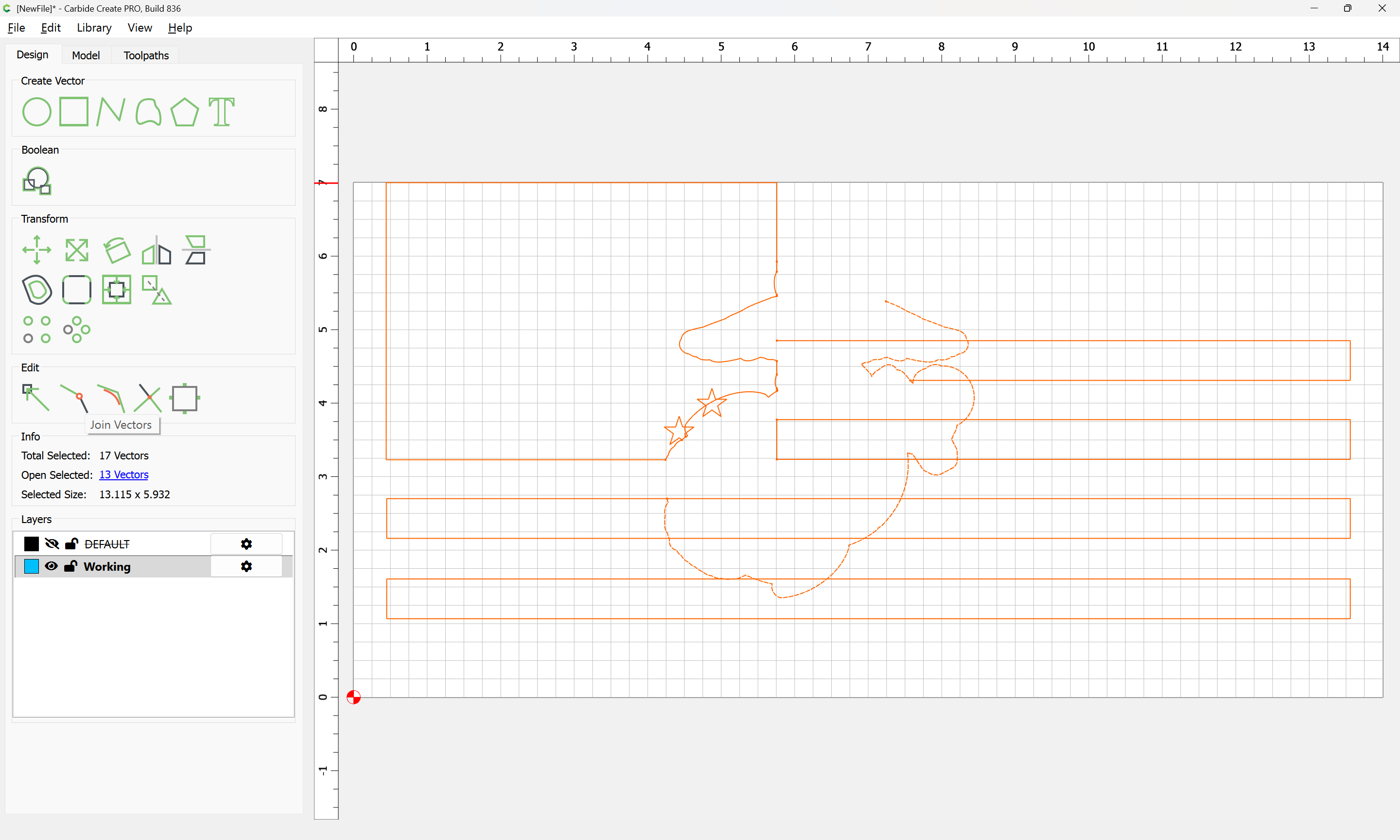The height and width of the screenshot is (840, 1400).
Task: Open the Boolean operations tool
Action: (x=37, y=180)
